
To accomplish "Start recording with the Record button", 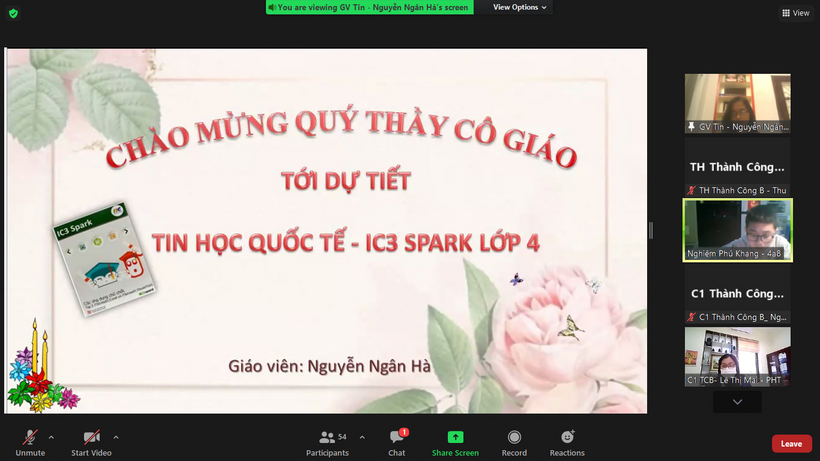I will tap(514, 443).
